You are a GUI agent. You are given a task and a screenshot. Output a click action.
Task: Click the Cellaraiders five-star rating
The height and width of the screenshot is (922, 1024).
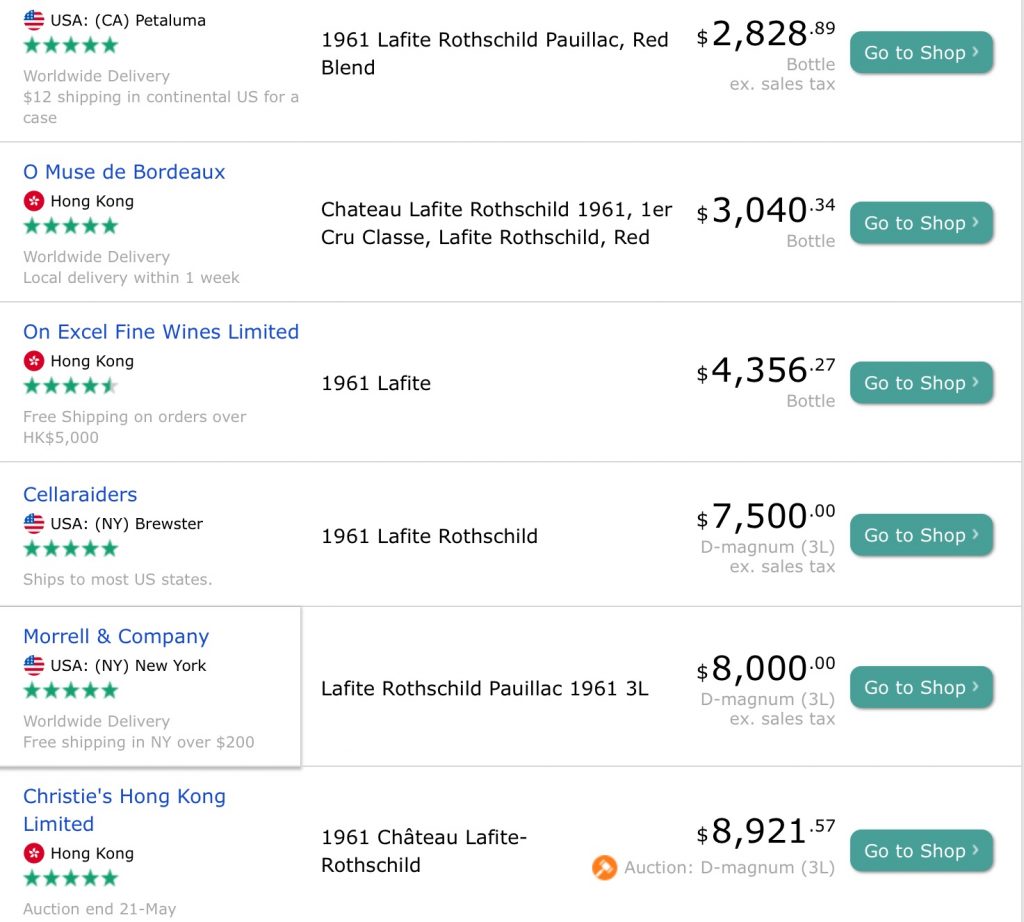pyautogui.click(x=71, y=548)
